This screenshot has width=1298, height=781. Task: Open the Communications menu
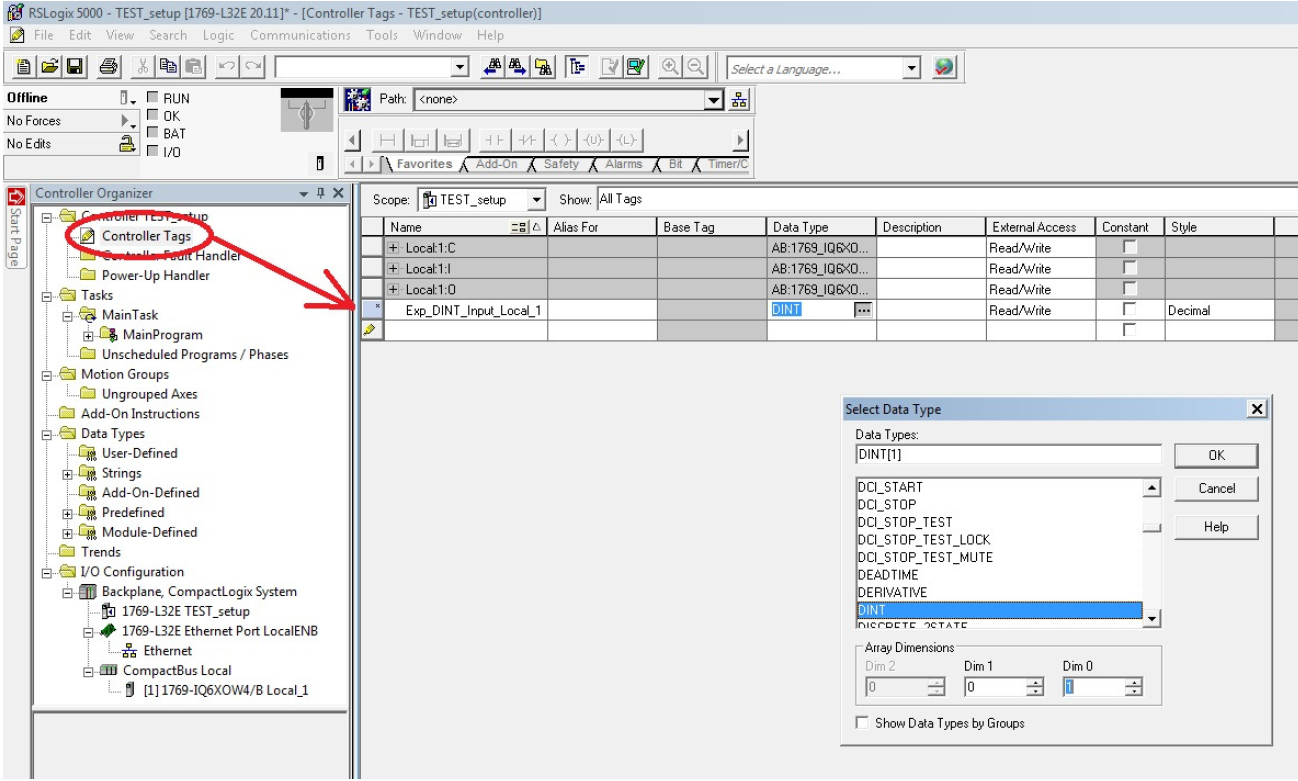tap(300, 35)
